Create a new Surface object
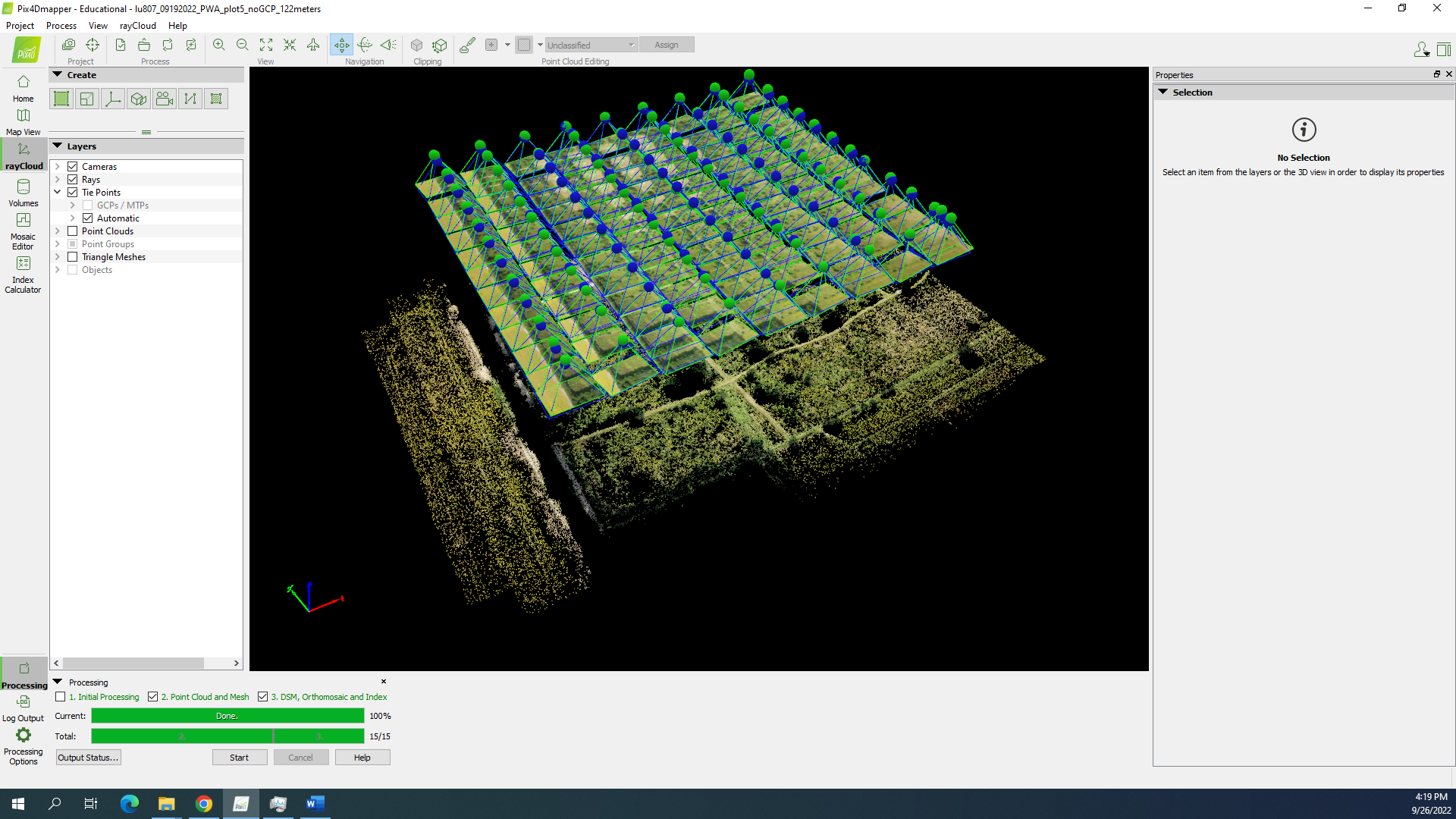This screenshot has width=1456, height=819. (x=216, y=99)
